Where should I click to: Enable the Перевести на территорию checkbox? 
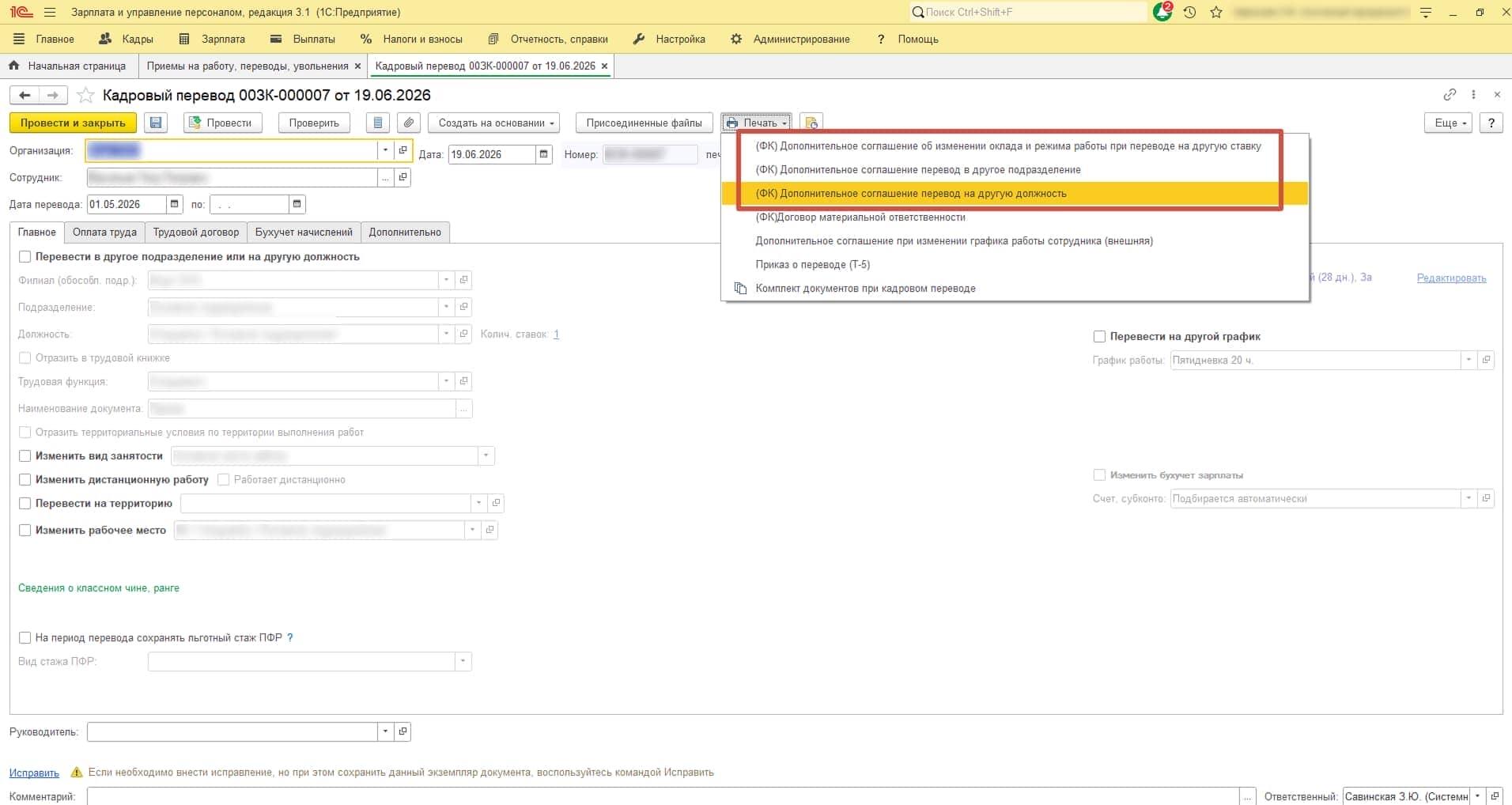pos(25,503)
